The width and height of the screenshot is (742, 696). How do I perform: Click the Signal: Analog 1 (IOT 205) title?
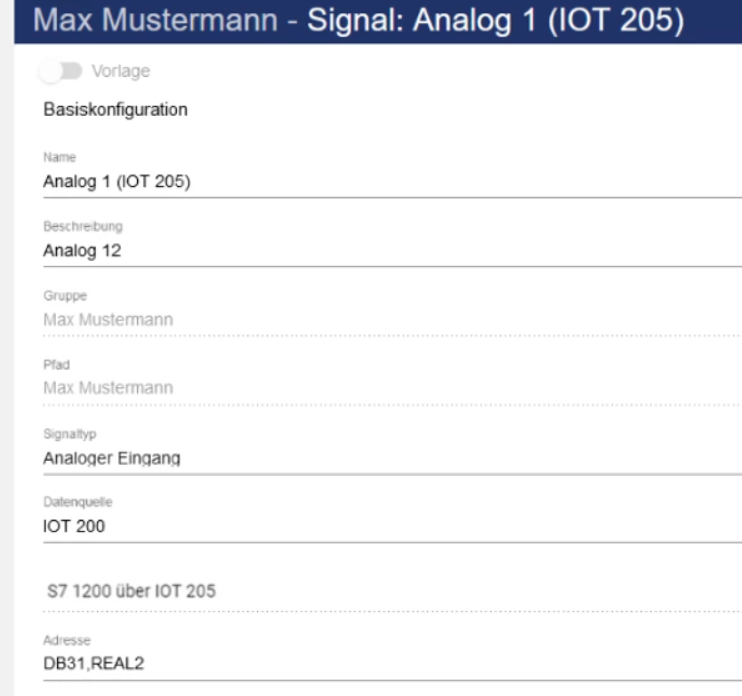pos(468,20)
